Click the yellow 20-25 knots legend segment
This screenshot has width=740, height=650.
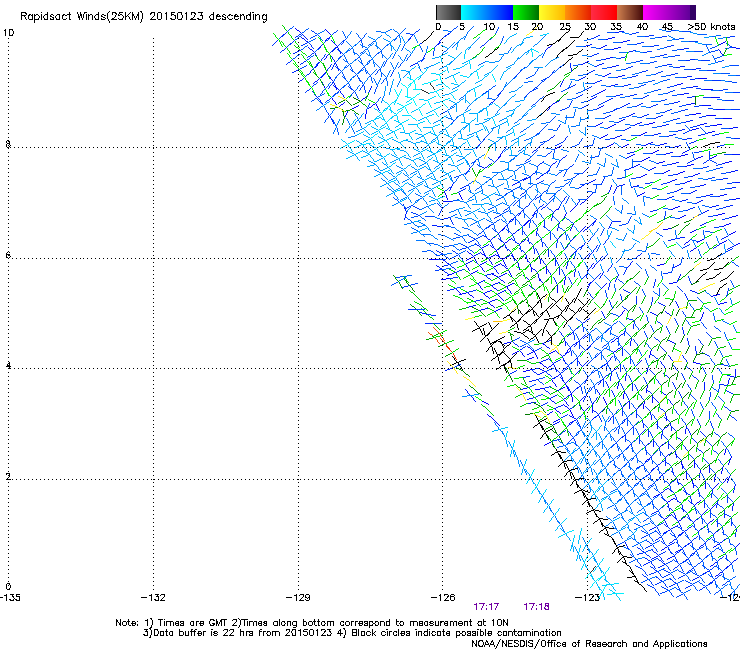tap(552, 12)
